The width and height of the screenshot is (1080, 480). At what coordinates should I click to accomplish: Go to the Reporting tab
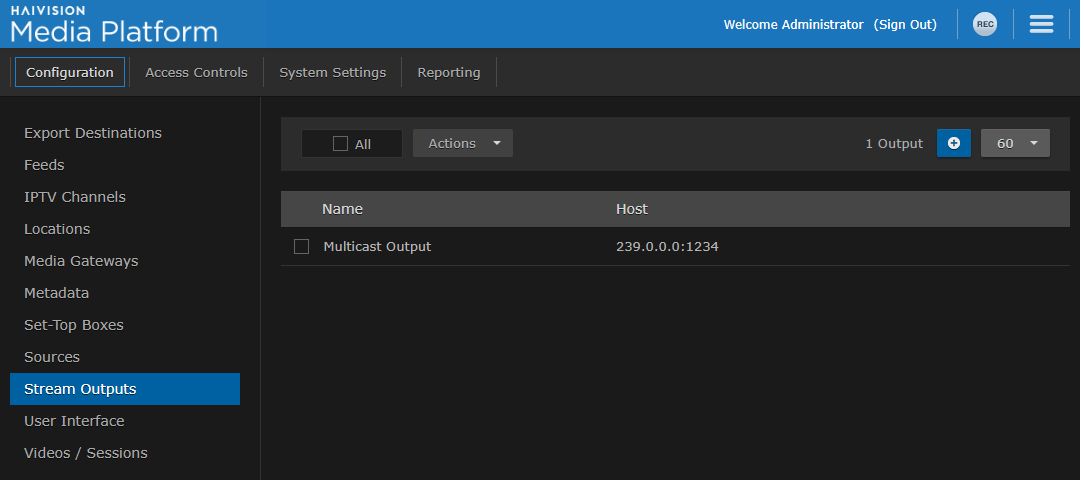click(448, 72)
